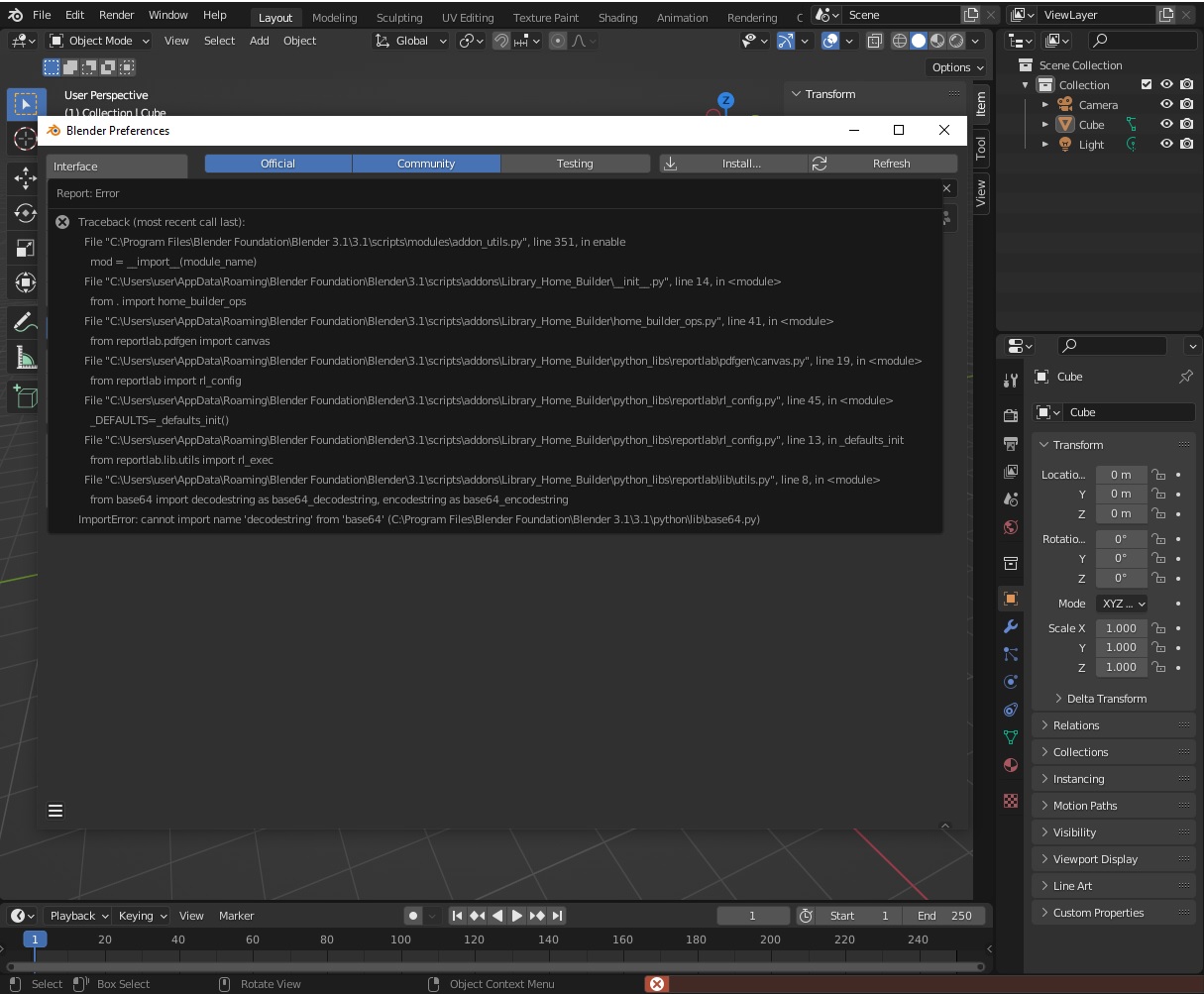Select the Move tool in toolbar

(25, 177)
